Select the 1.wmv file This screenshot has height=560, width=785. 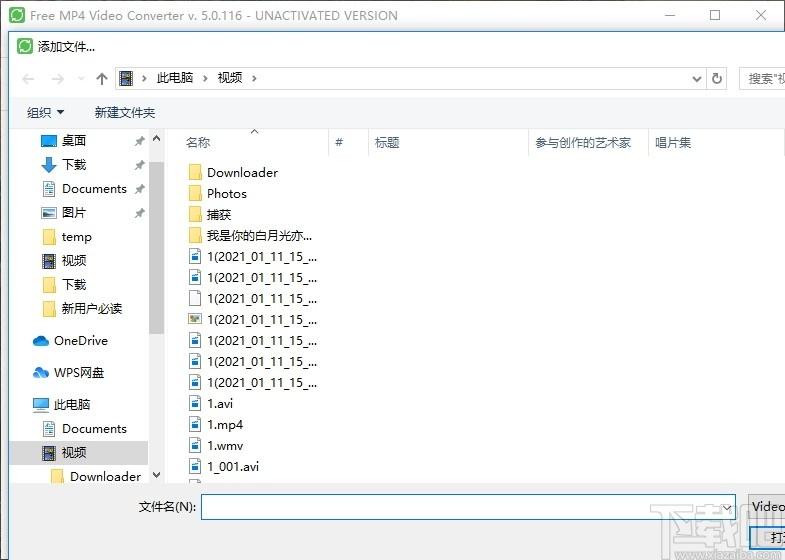point(225,446)
